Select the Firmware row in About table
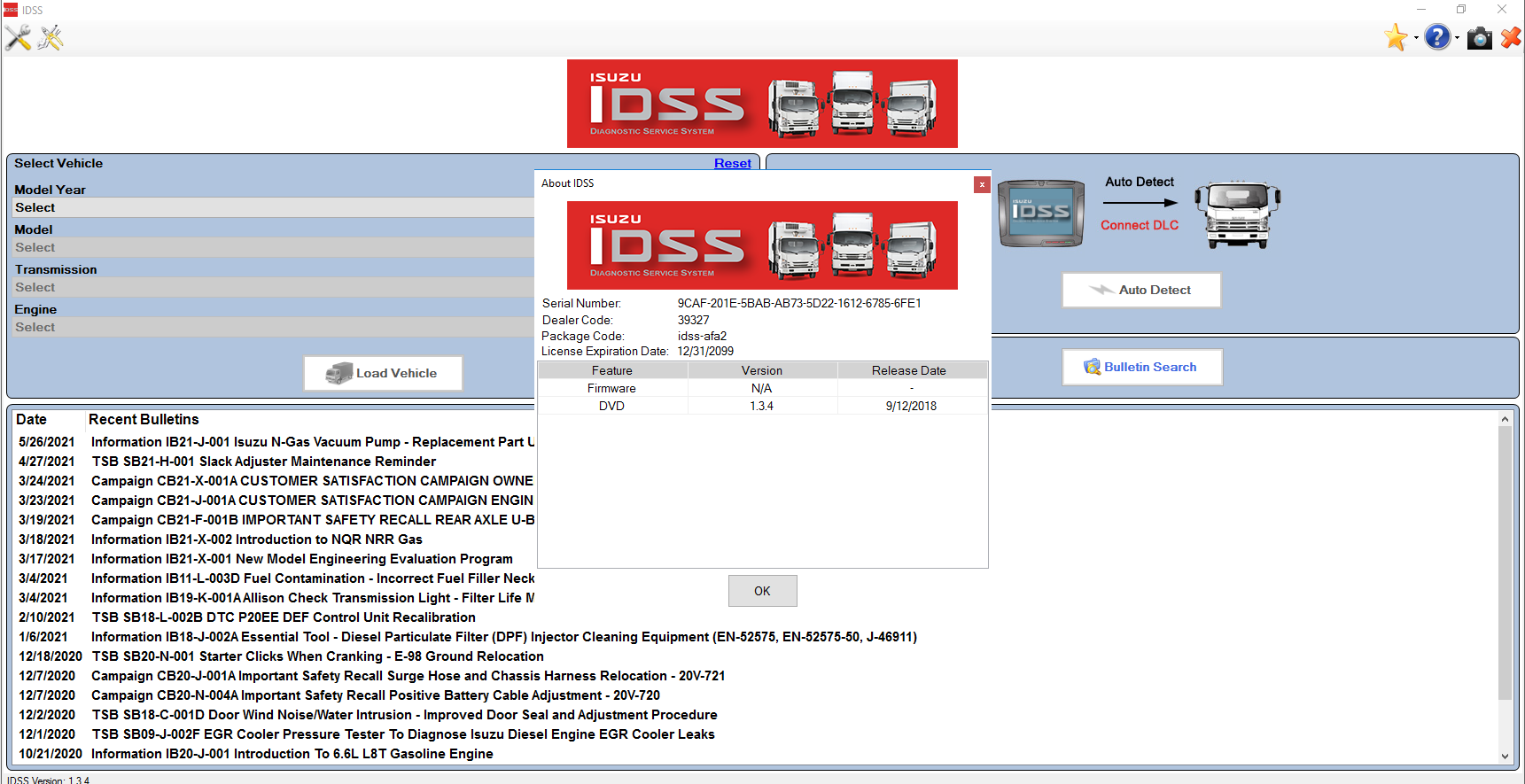Screen dimensions: 1525x784 (x=762, y=388)
